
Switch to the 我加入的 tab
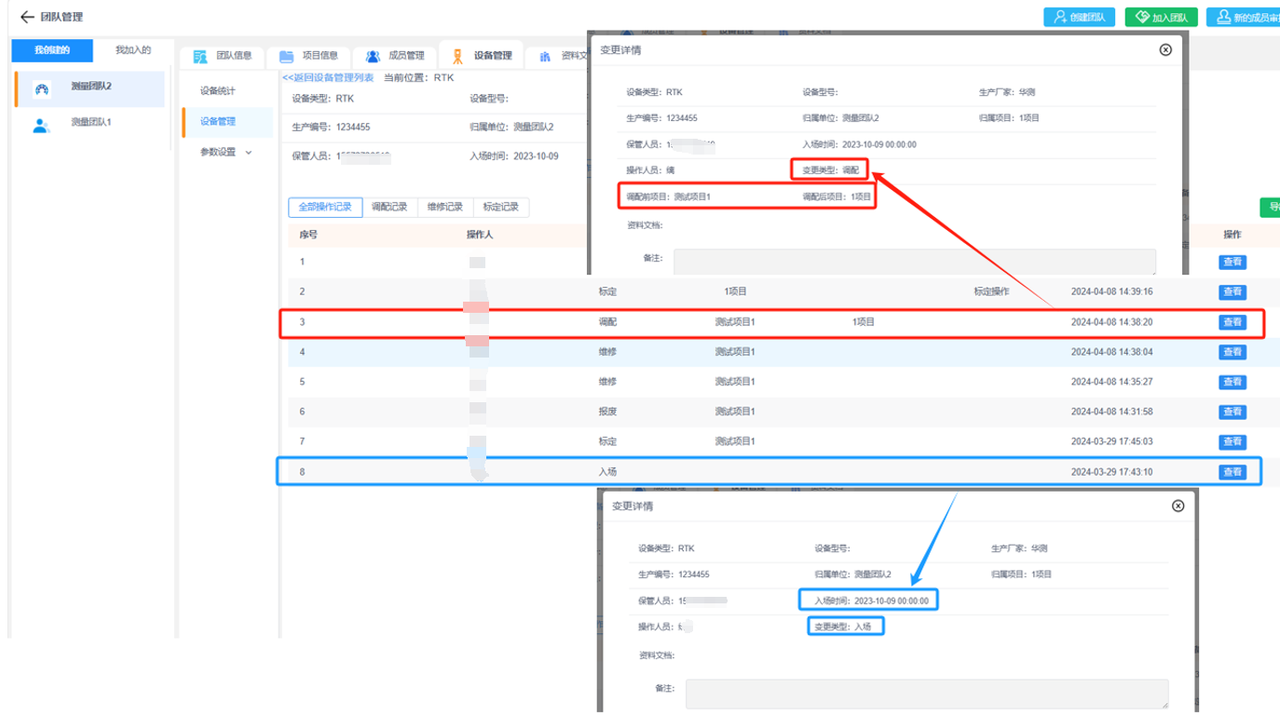coord(132,50)
